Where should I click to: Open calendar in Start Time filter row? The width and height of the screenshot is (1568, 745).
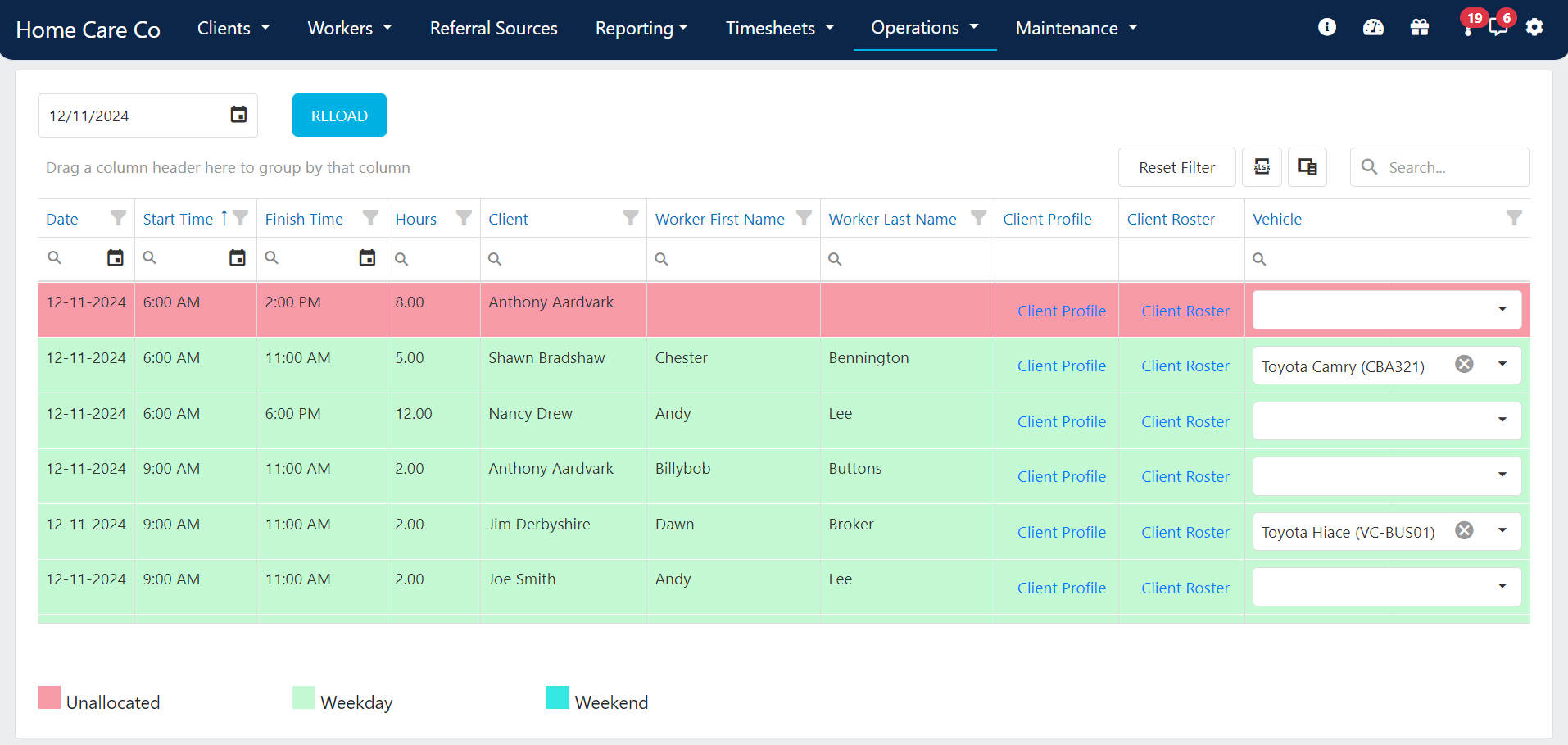click(238, 258)
